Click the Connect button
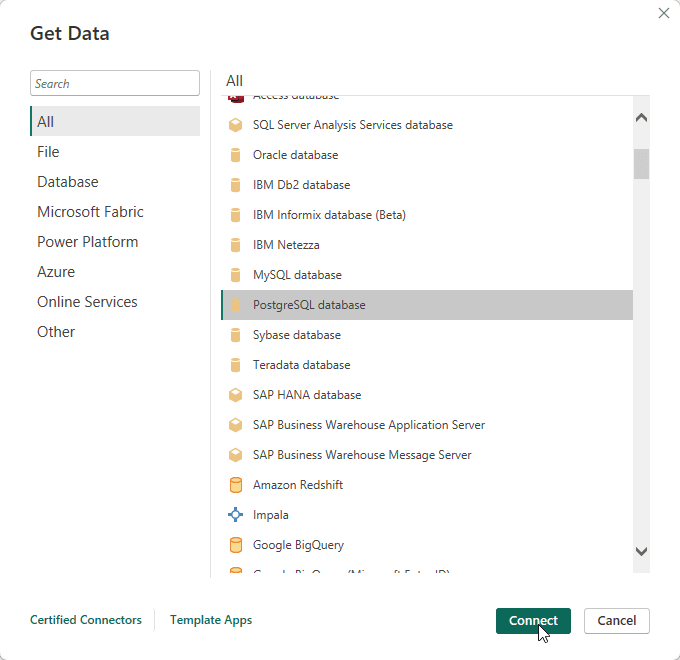The width and height of the screenshot is (680, 660). tap(533, 621)
